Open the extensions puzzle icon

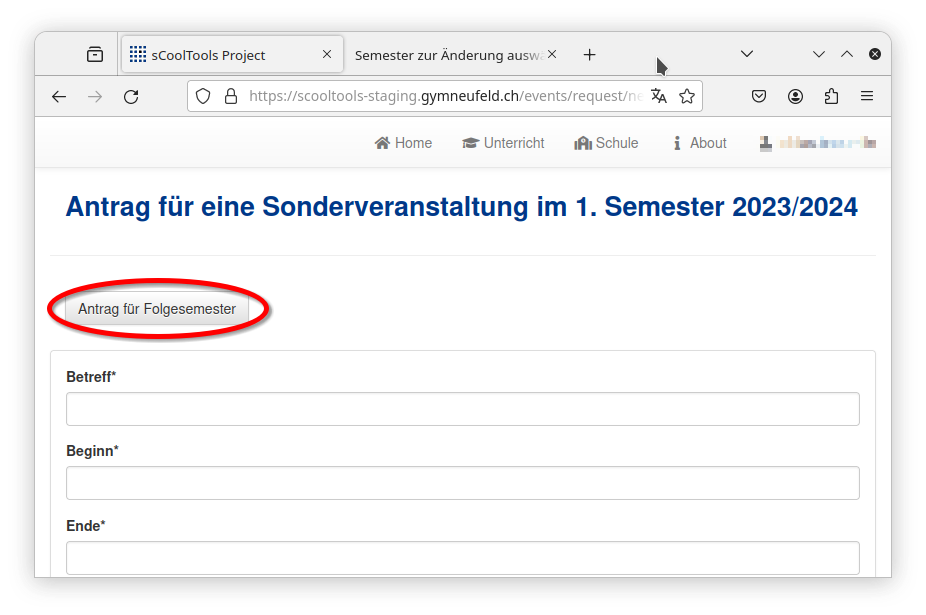point(831,97)
